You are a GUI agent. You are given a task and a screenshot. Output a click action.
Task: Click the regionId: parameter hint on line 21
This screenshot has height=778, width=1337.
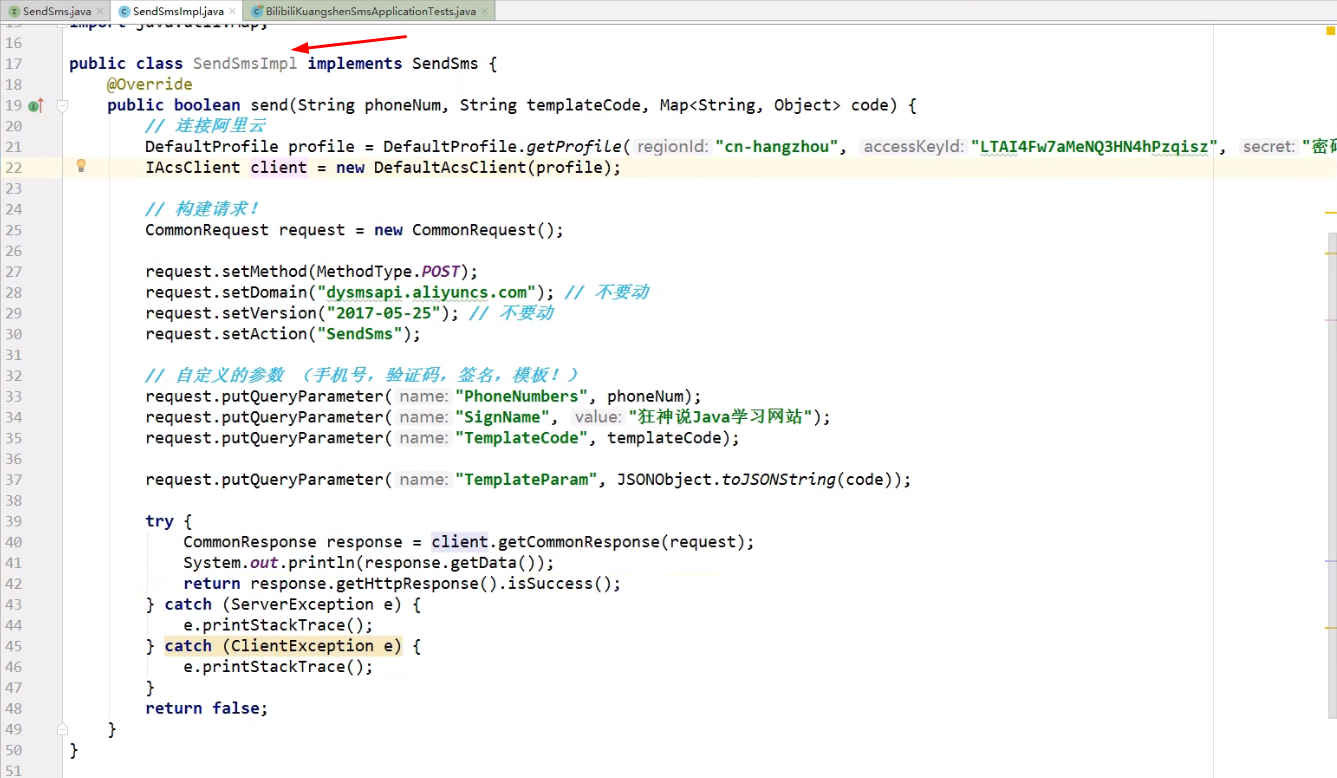click(674, 147)
